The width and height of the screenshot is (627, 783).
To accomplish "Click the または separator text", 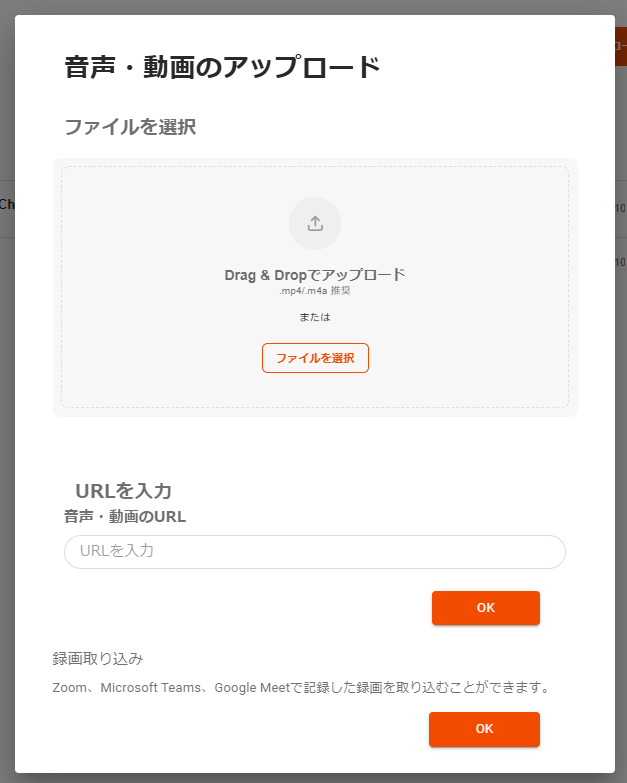I will tap(315, 317).
